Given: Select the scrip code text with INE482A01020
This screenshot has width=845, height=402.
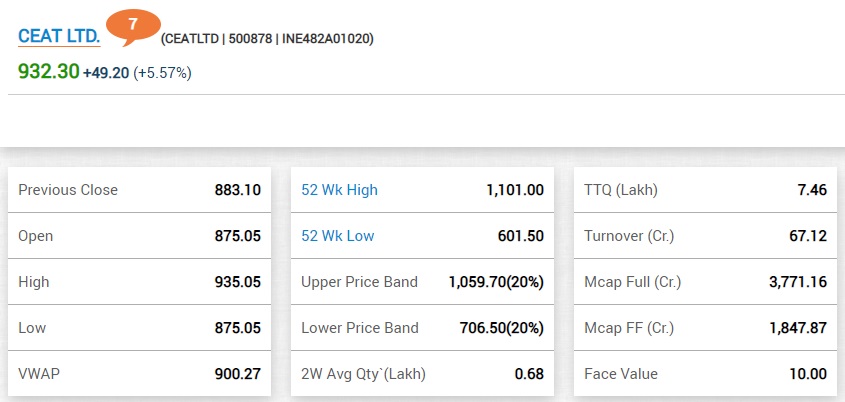Looking at the screenshot, I should 267,39.
